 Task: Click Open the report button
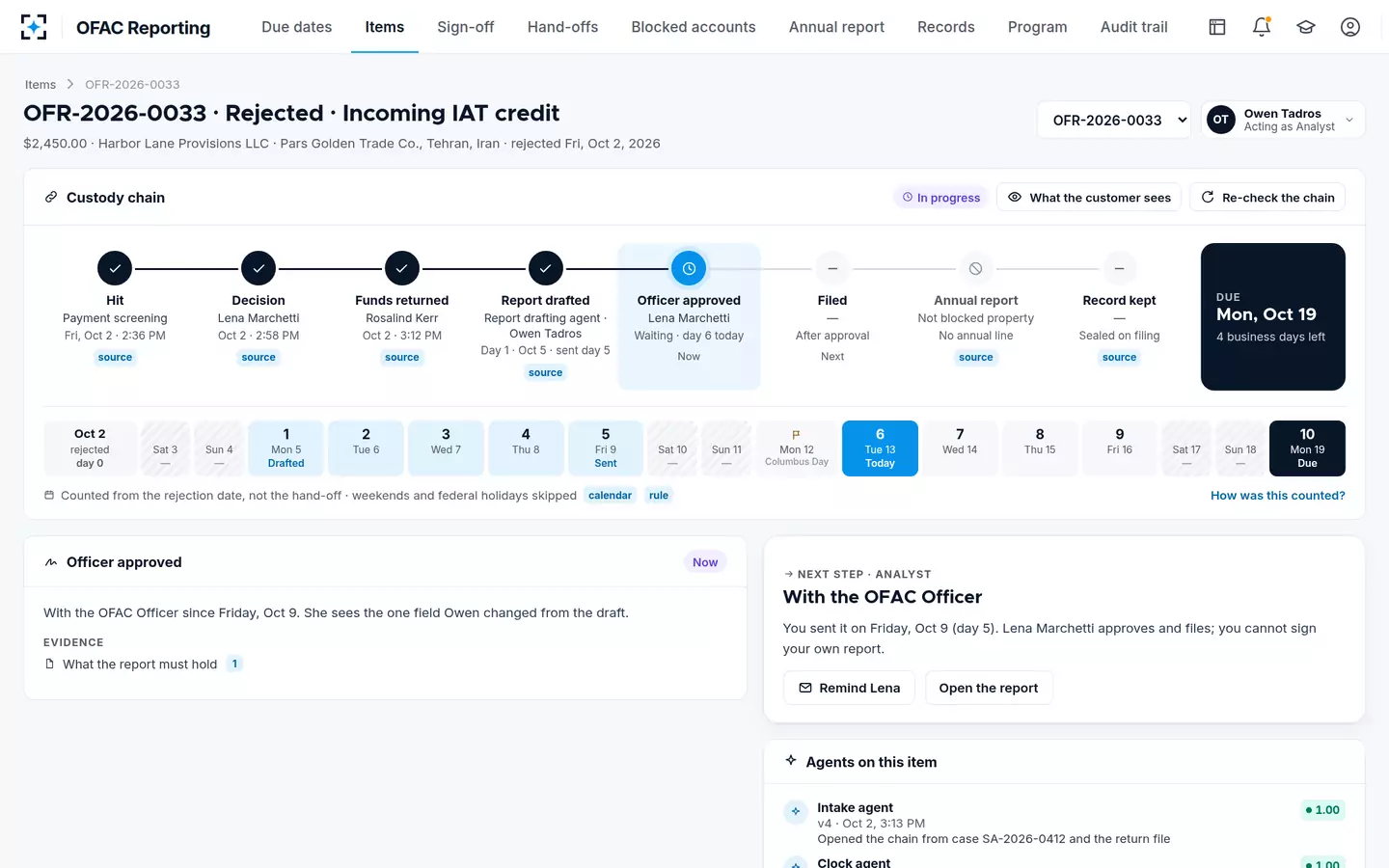tap(989, 688)
